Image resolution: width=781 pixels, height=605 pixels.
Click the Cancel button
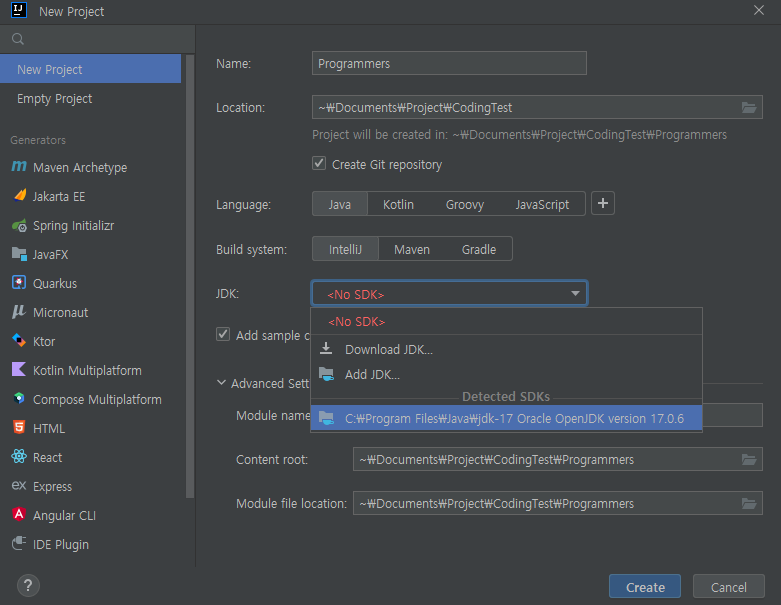point(728,587)
